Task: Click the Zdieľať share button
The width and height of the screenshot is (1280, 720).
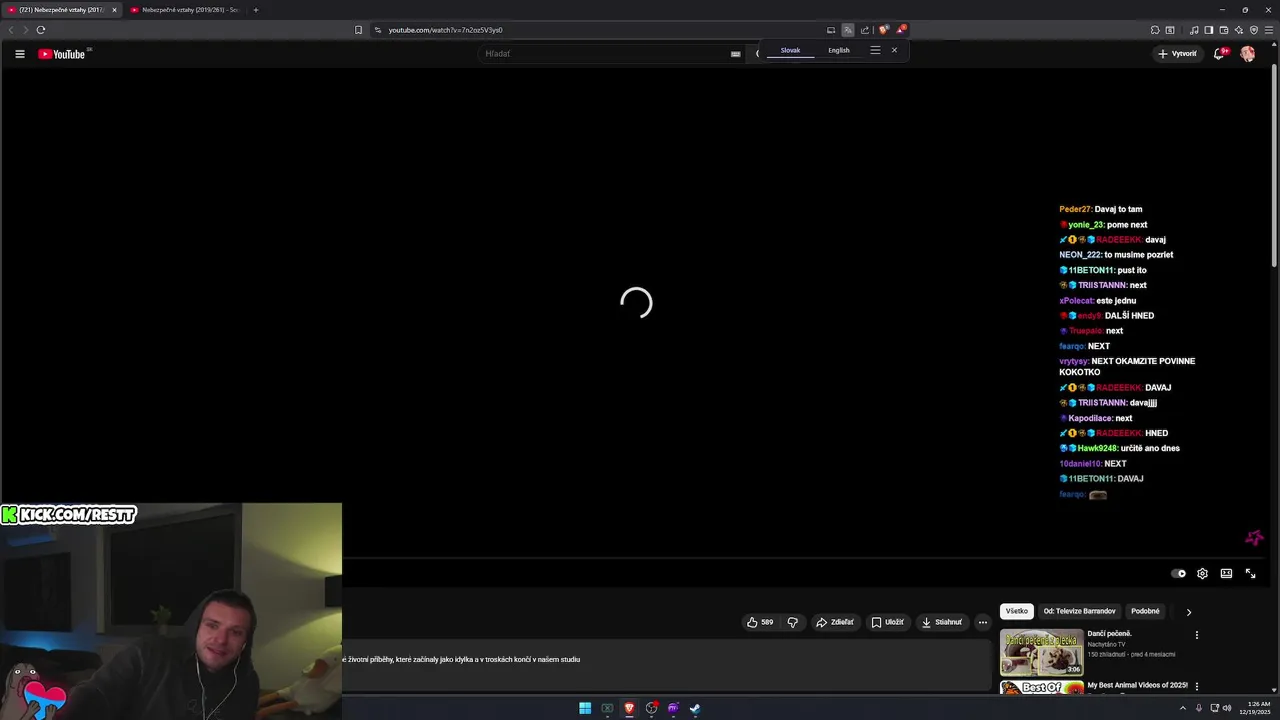Action: pyautogui.click(x=835, y=622)
